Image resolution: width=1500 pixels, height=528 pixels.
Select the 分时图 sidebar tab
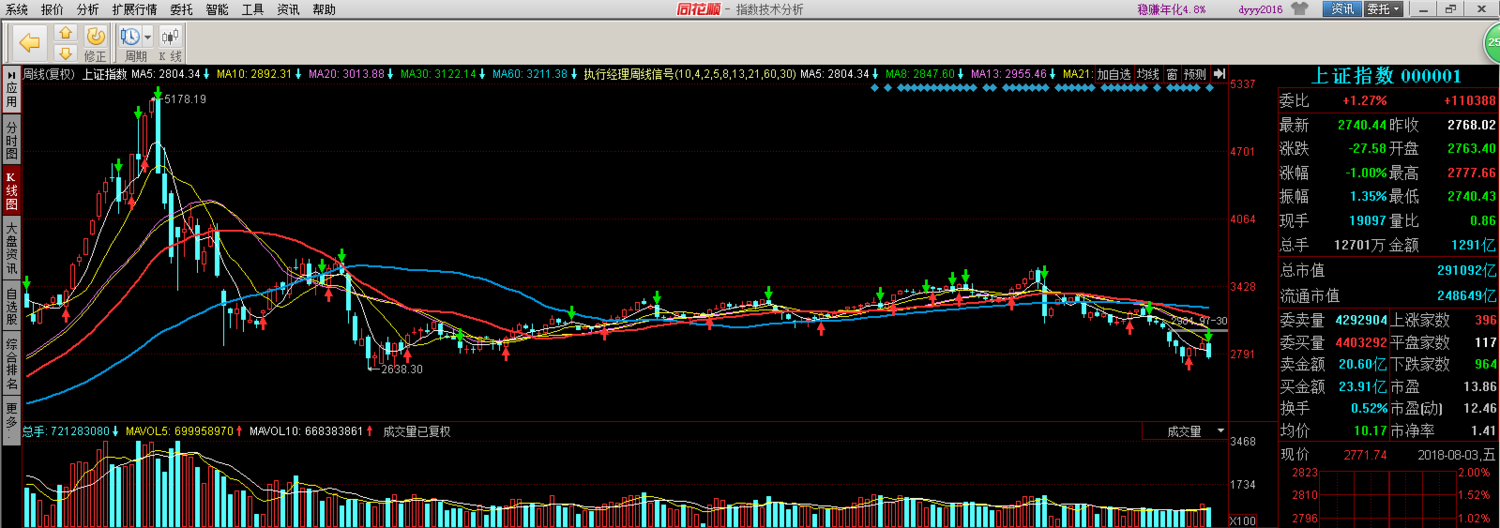tap(12, 141)
